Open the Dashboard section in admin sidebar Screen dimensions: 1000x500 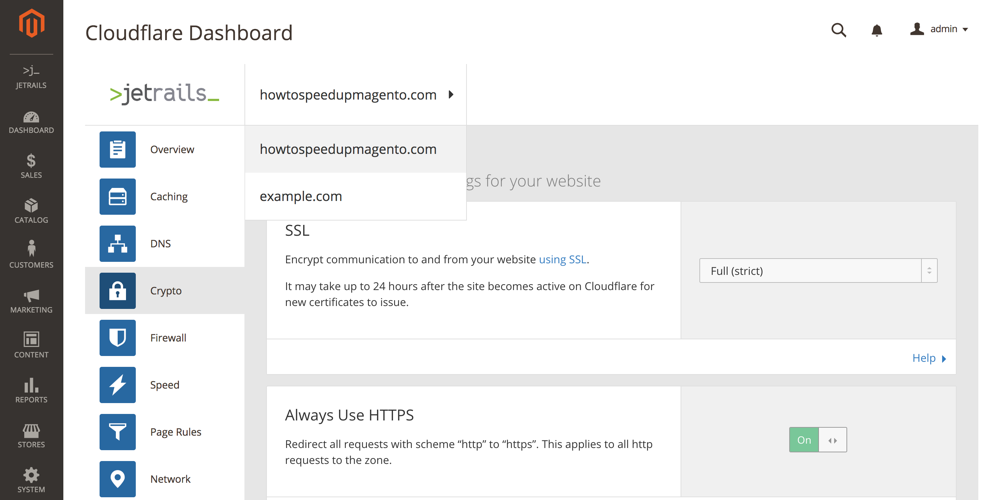31,122
